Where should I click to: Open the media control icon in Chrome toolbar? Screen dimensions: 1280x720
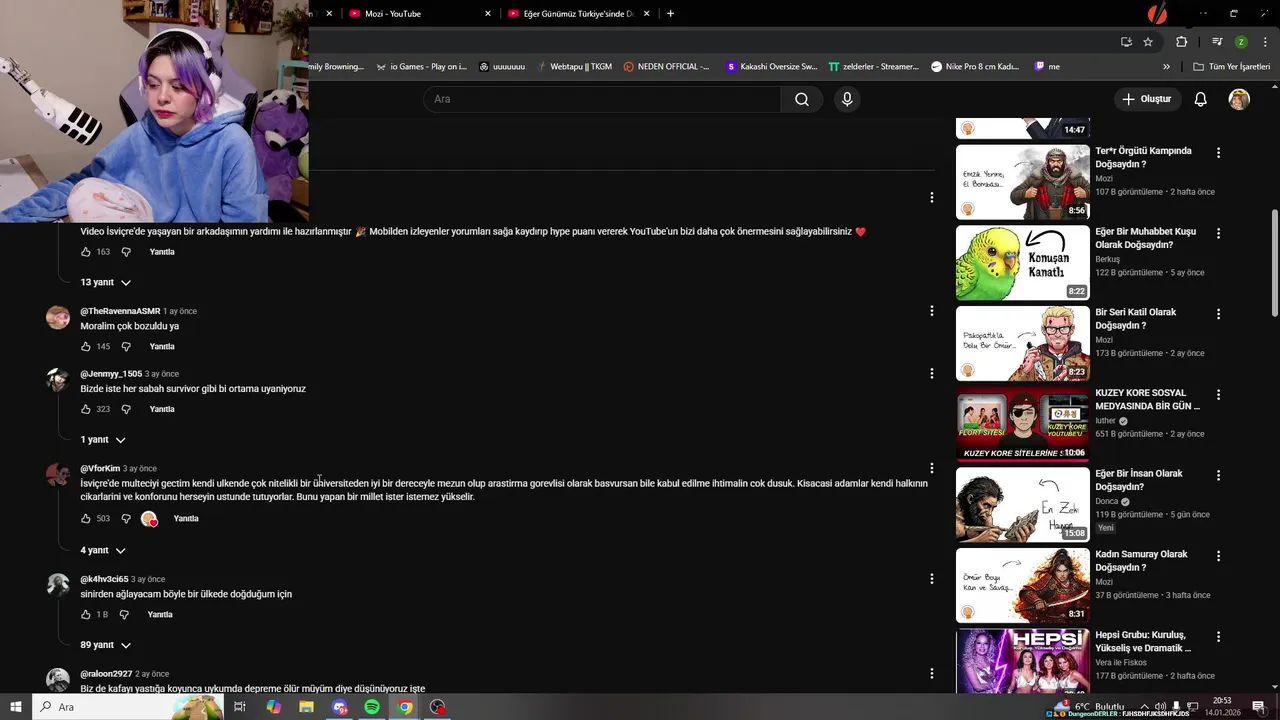click(1217, 42)
